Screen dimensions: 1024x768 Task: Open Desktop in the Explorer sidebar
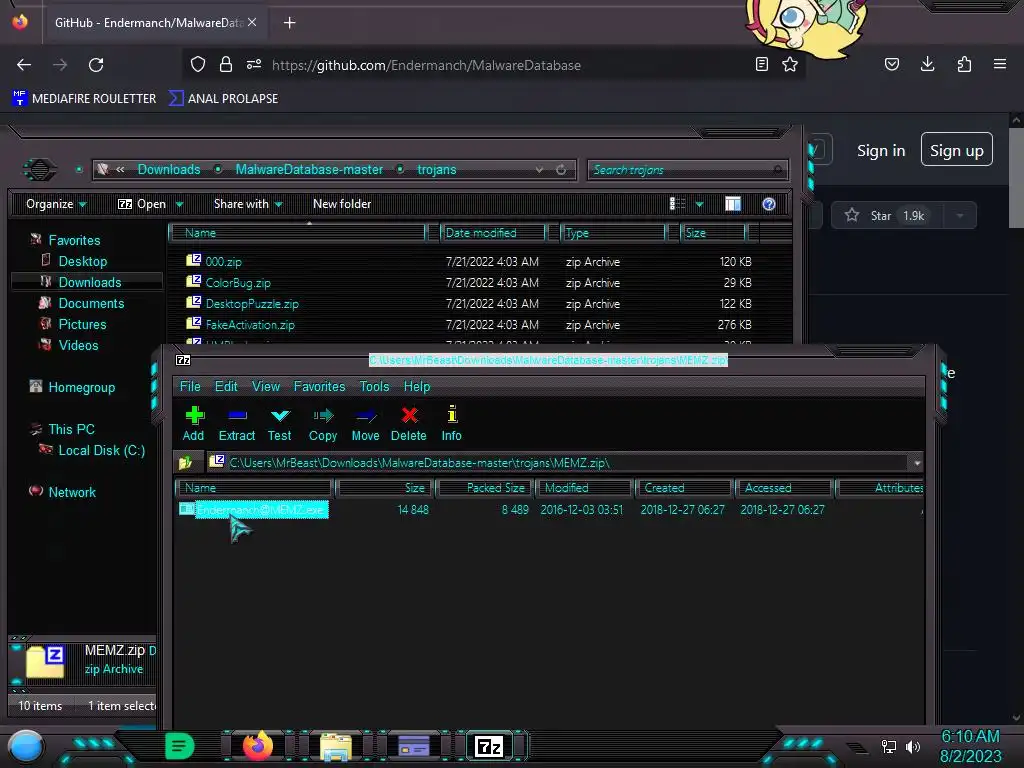click(82, 261)
